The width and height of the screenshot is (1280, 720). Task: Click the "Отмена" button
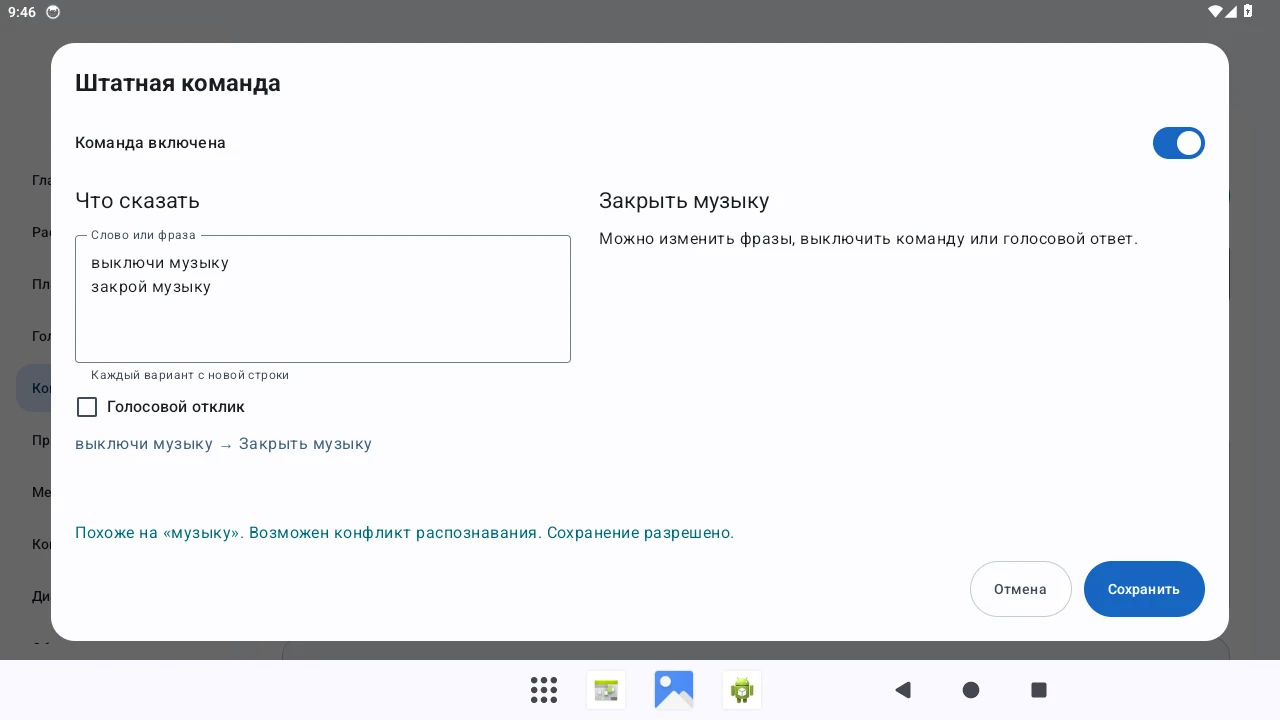[1020, 589]
